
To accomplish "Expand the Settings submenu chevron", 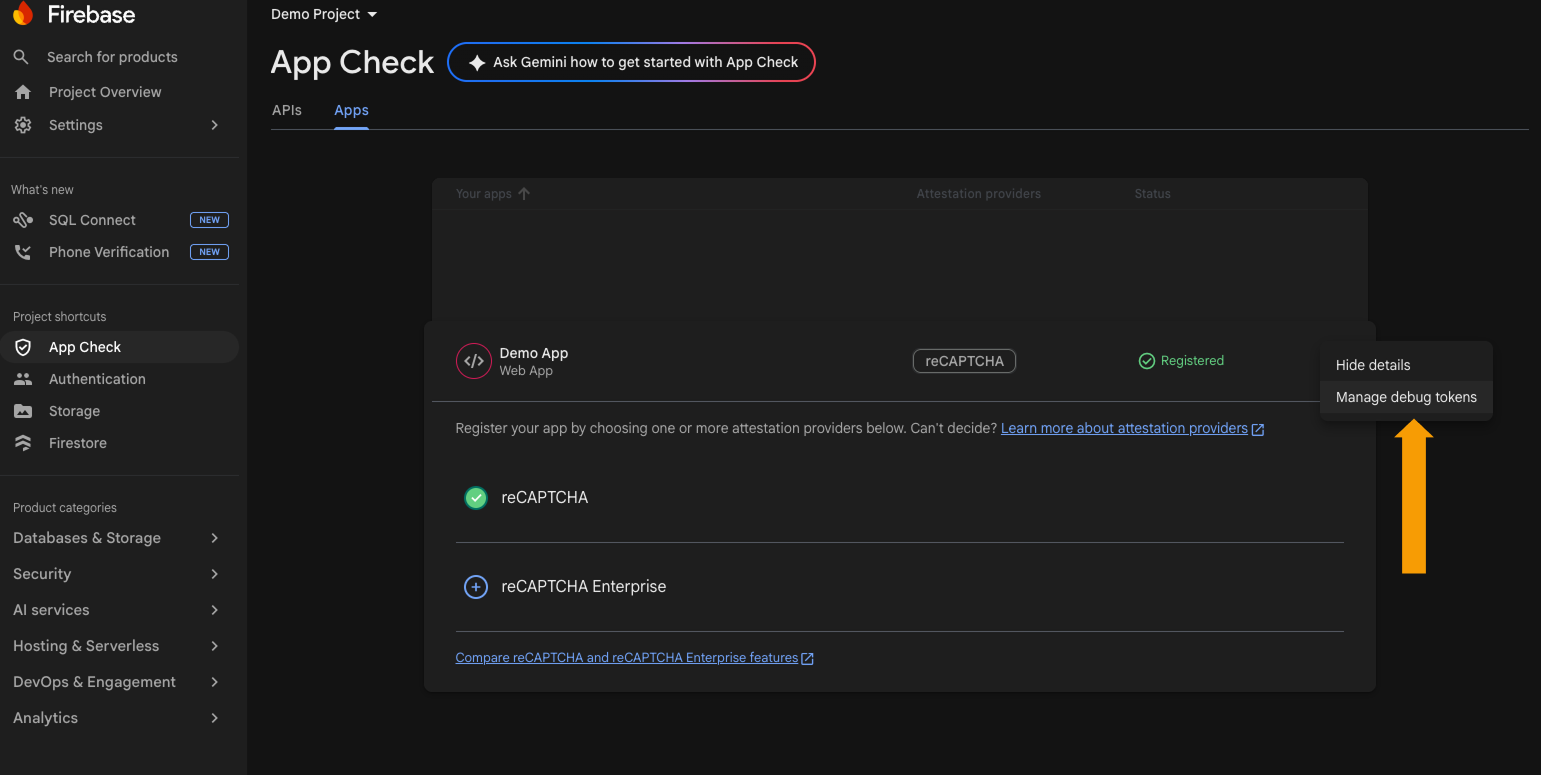I will point(214,125).
